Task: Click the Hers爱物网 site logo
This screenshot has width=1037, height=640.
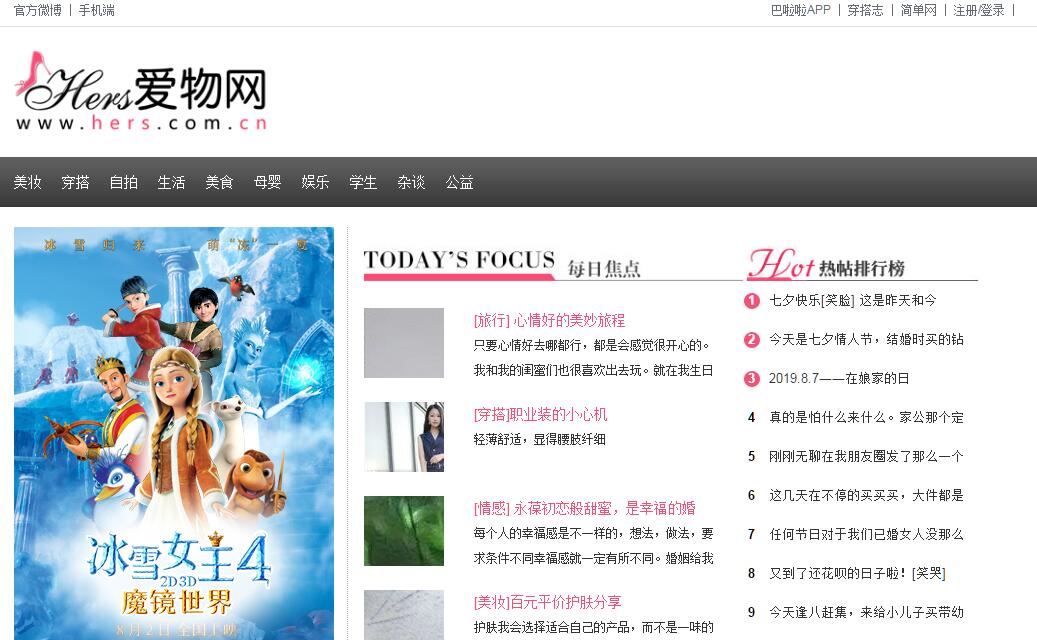Action: [x=141, y=92]
